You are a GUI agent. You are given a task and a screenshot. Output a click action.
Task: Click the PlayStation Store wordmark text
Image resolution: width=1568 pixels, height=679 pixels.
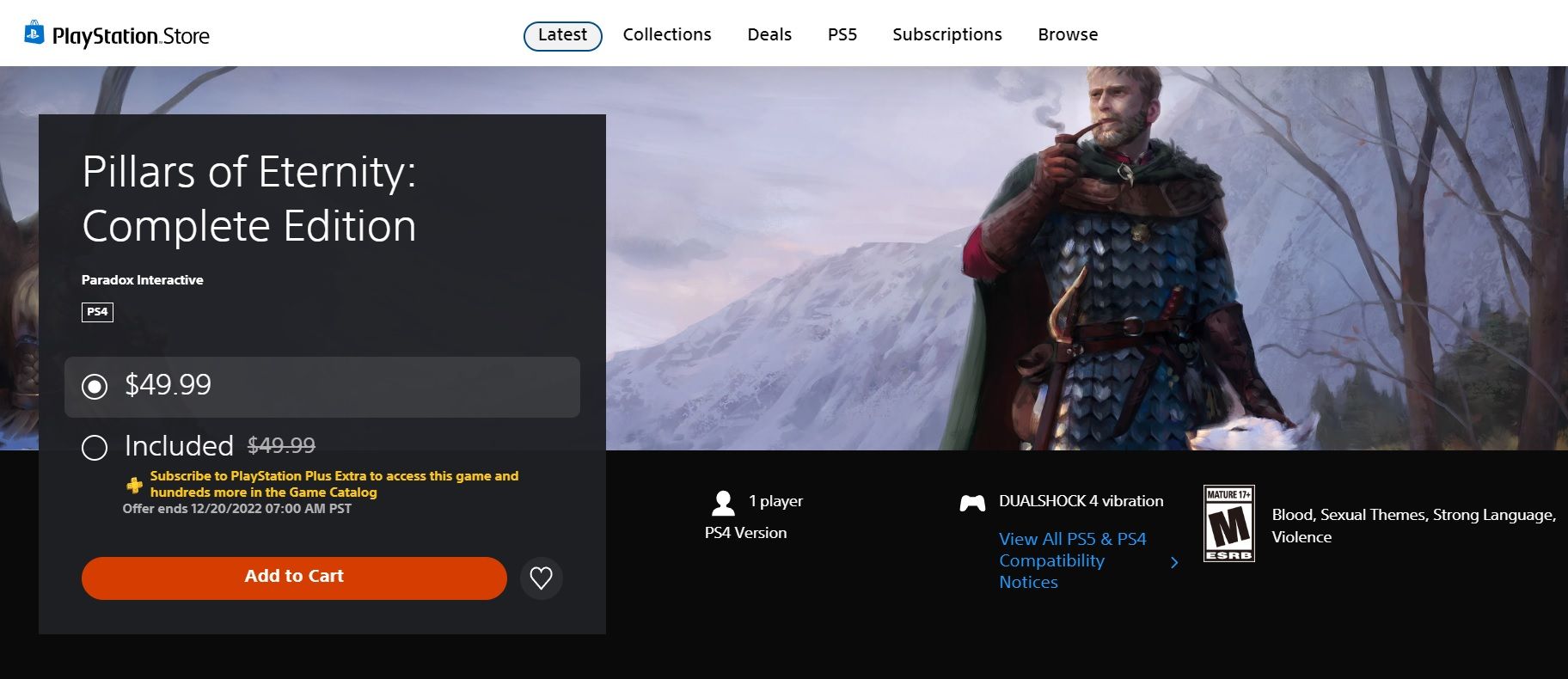pyautogui.click(x=131, y=36)
